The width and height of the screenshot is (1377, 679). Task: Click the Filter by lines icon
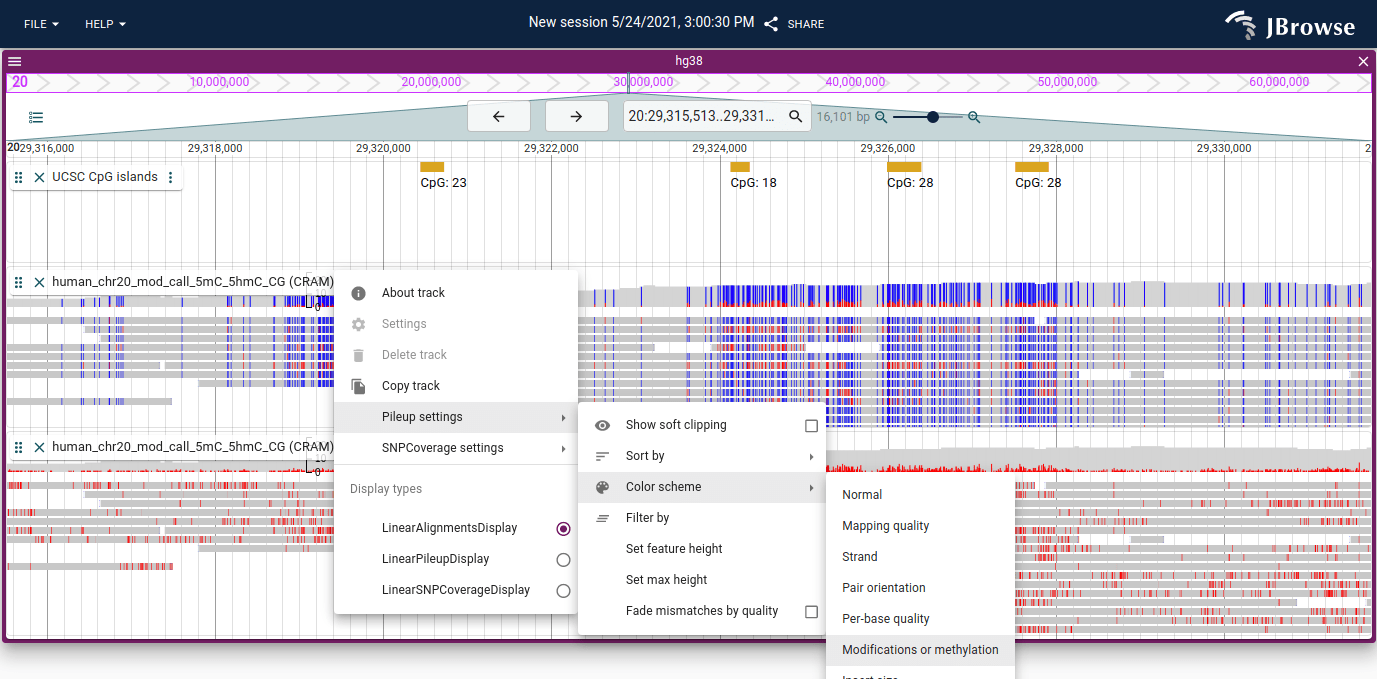click(x=602, y=518)
